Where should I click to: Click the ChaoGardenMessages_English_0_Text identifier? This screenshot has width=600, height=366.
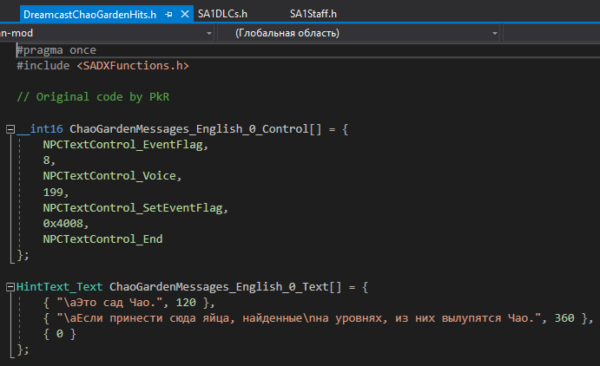219,287
